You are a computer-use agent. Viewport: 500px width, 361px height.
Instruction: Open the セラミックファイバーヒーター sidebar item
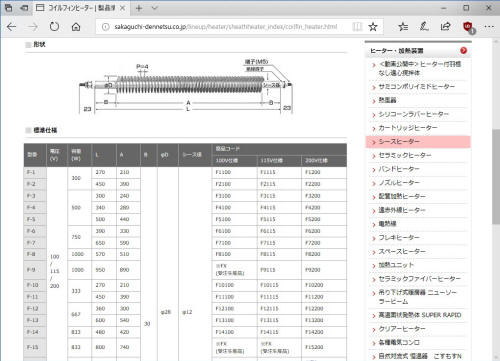pyautogui.click(x=419, y=279)
